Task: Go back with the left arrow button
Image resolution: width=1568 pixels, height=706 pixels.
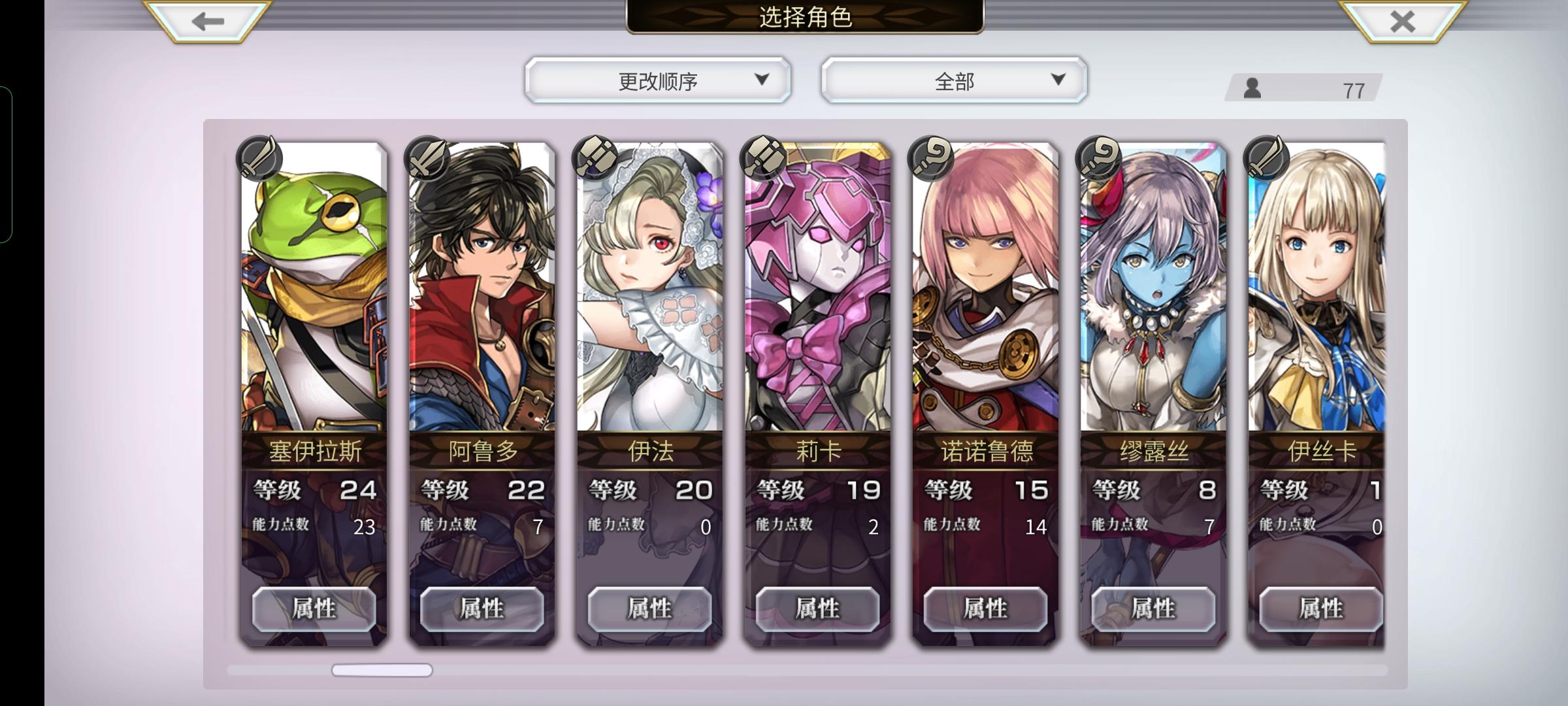Action: [208, 21]
